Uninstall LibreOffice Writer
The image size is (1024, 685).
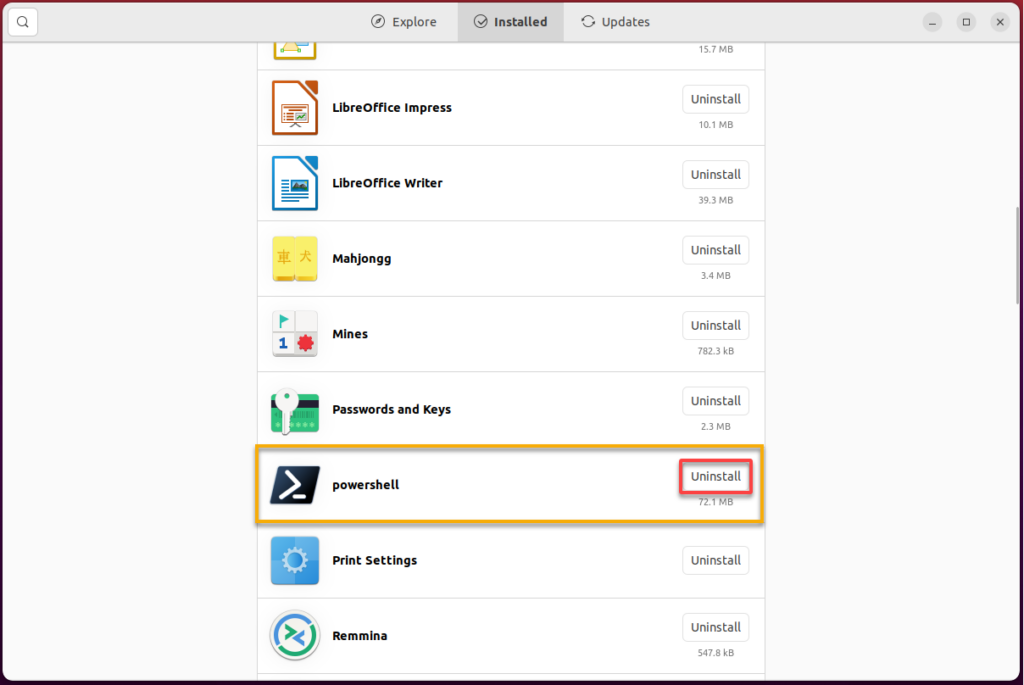(715, 174)
